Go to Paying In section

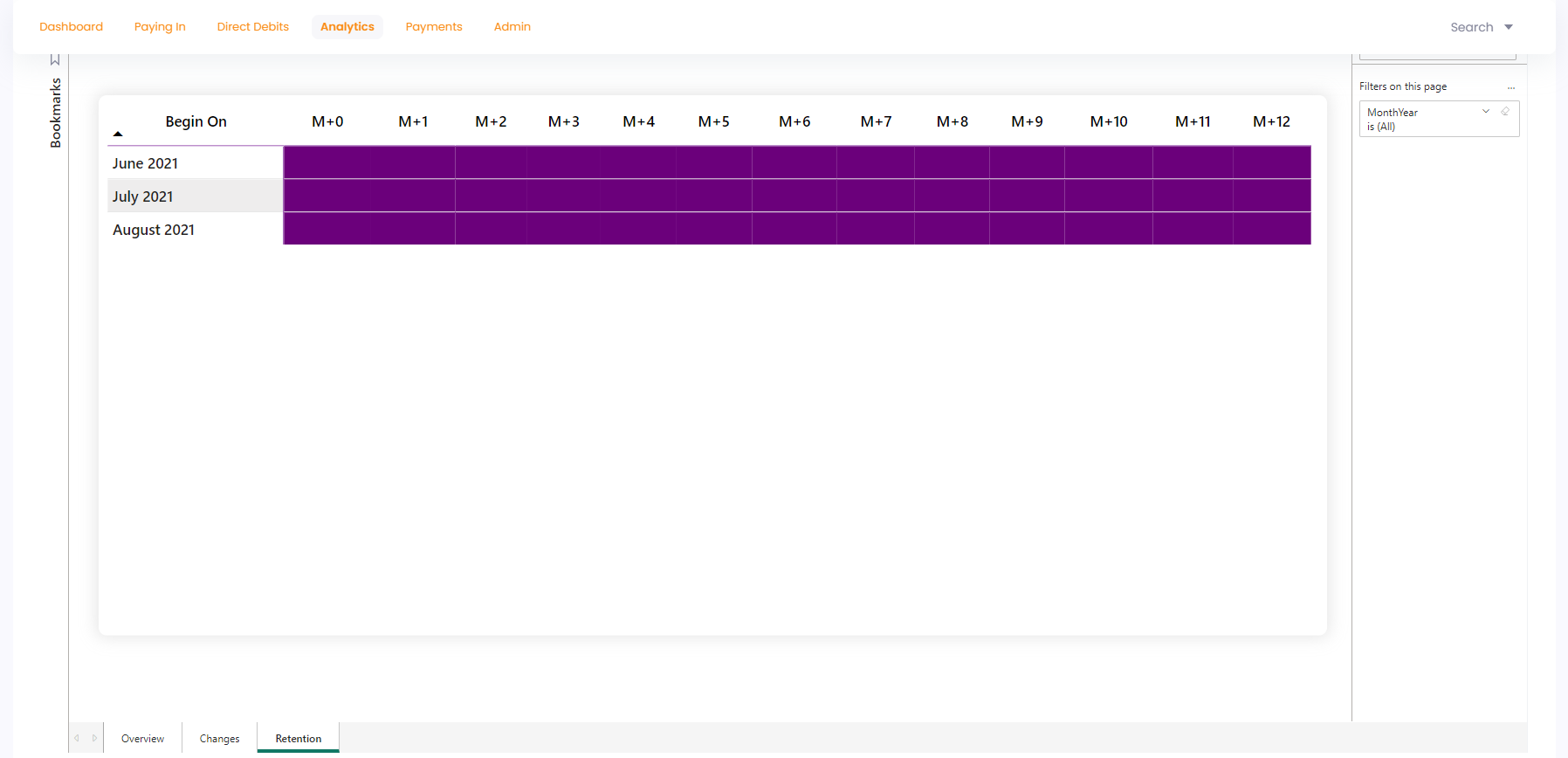point(160,27)
